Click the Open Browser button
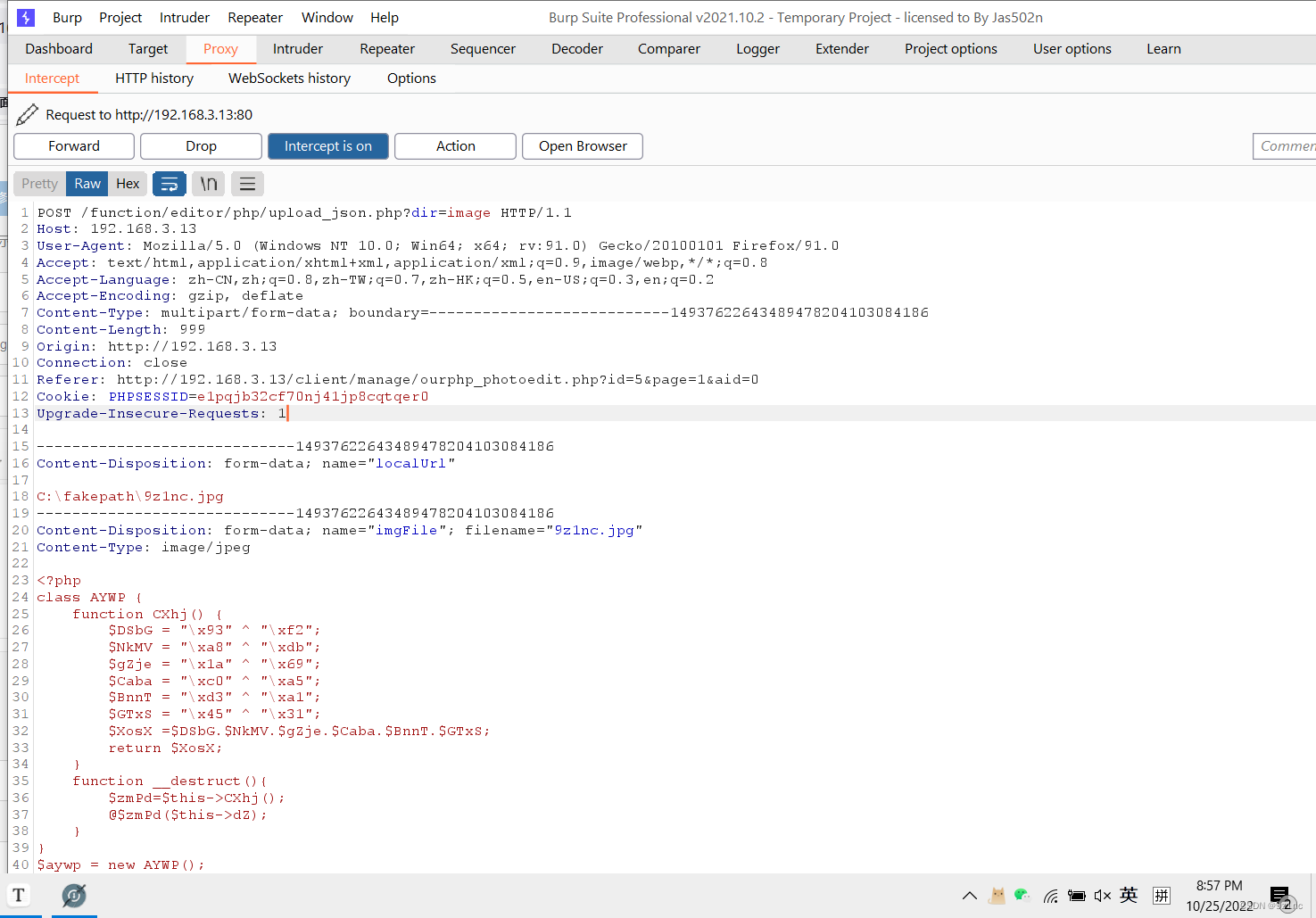 pyautogui.click(x=583, y=146)
